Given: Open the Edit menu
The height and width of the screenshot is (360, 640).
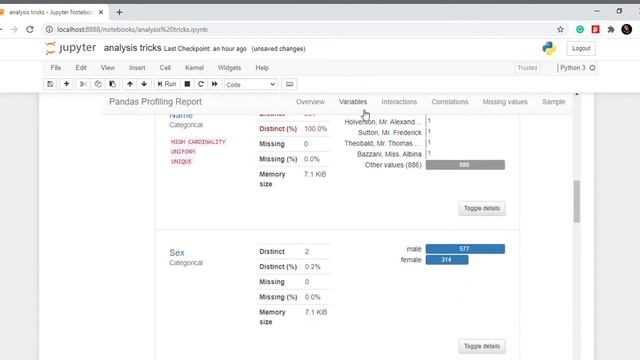Looking at the screenshot, I should (x=81, y=68).
